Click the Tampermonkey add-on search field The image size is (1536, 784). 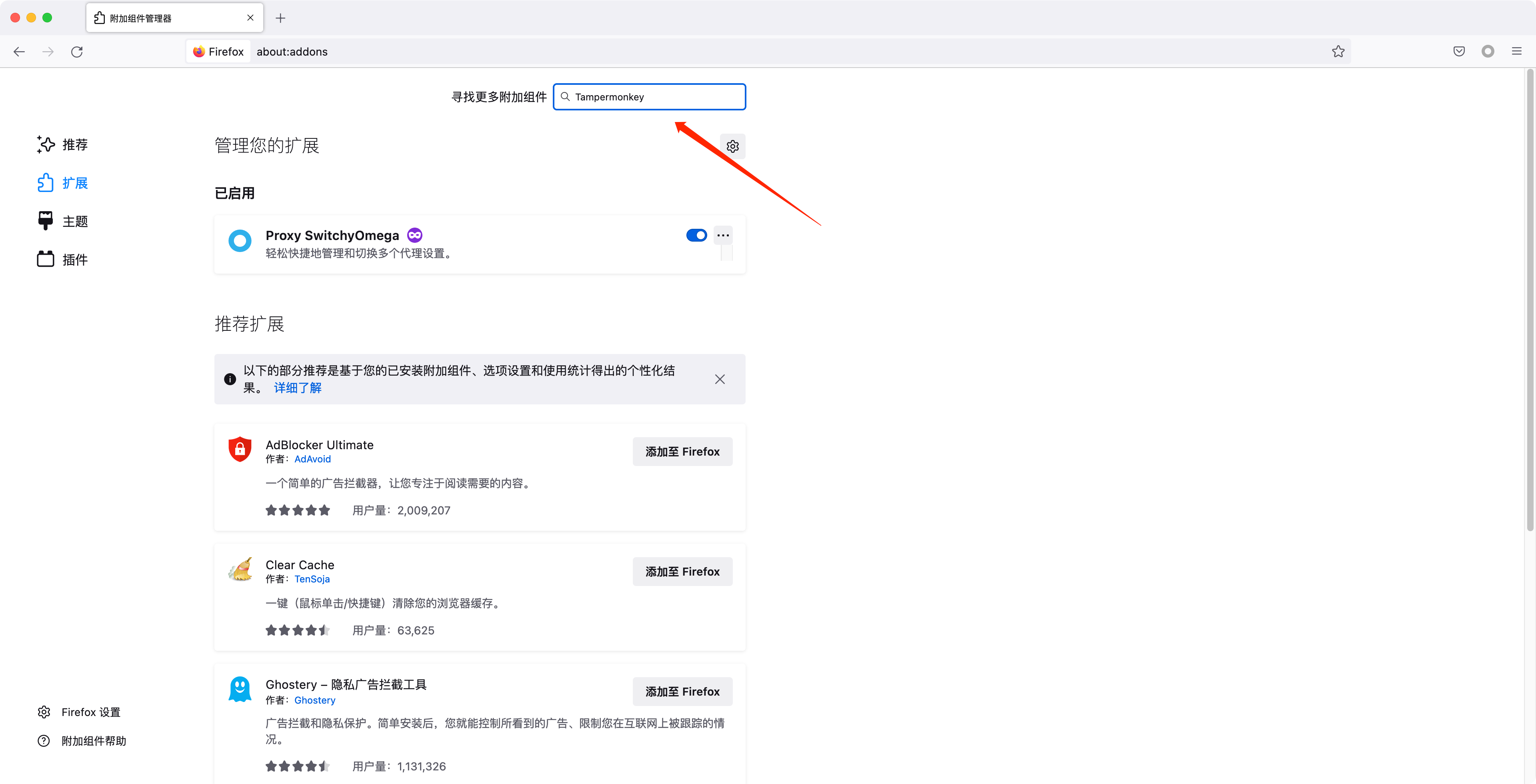tap(649, 96)
